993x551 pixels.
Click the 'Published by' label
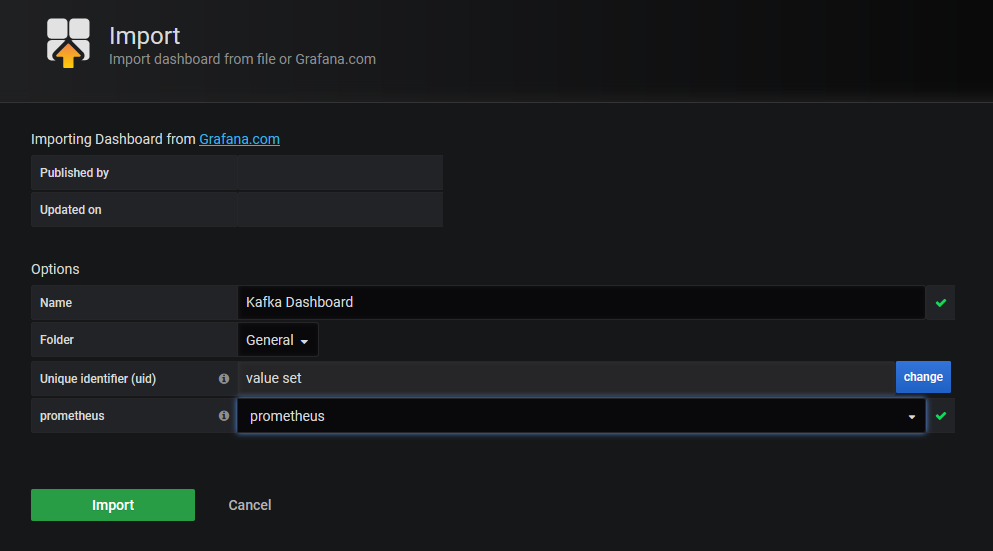click(74, 173)
